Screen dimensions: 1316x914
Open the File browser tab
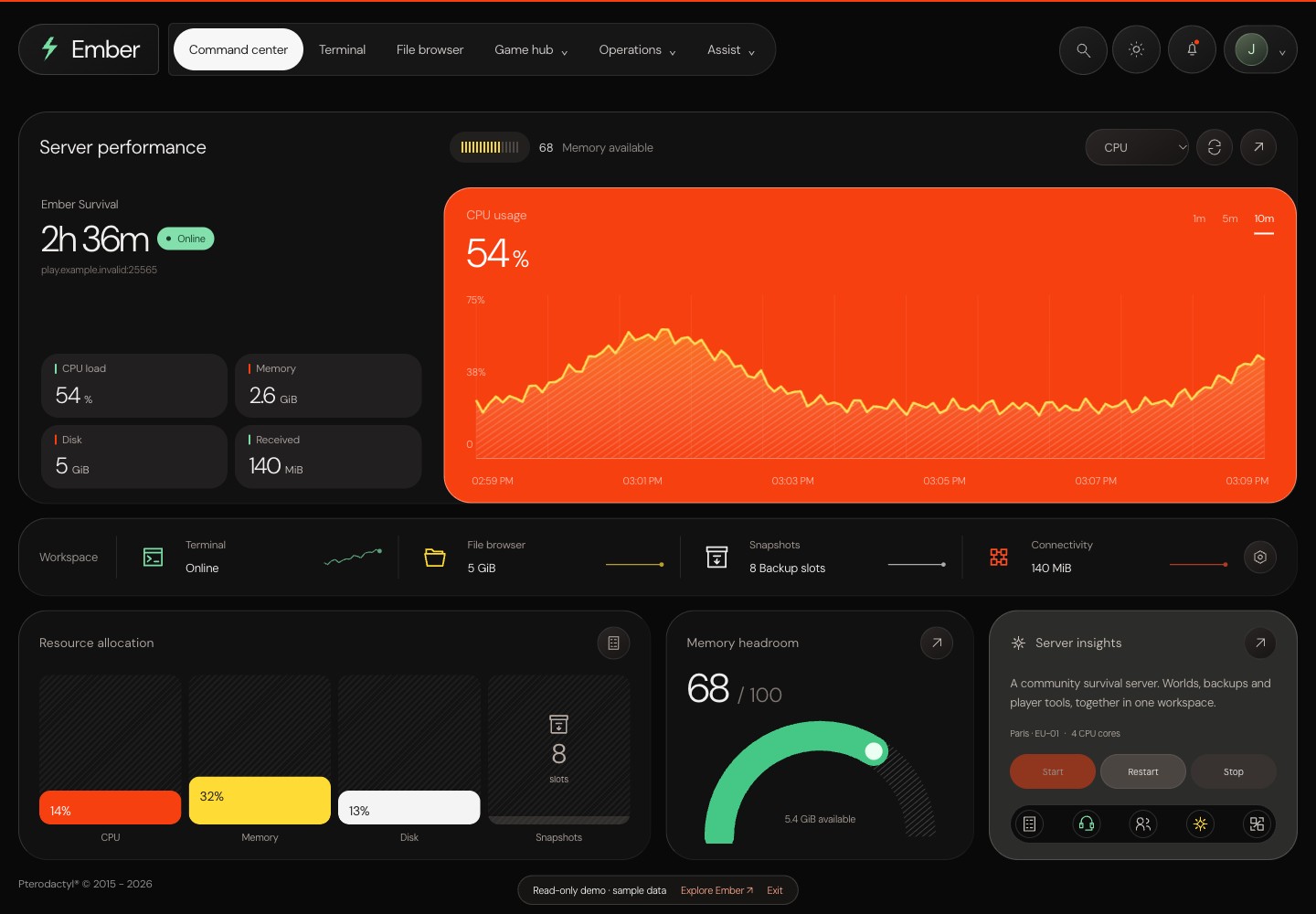[430, 50]
